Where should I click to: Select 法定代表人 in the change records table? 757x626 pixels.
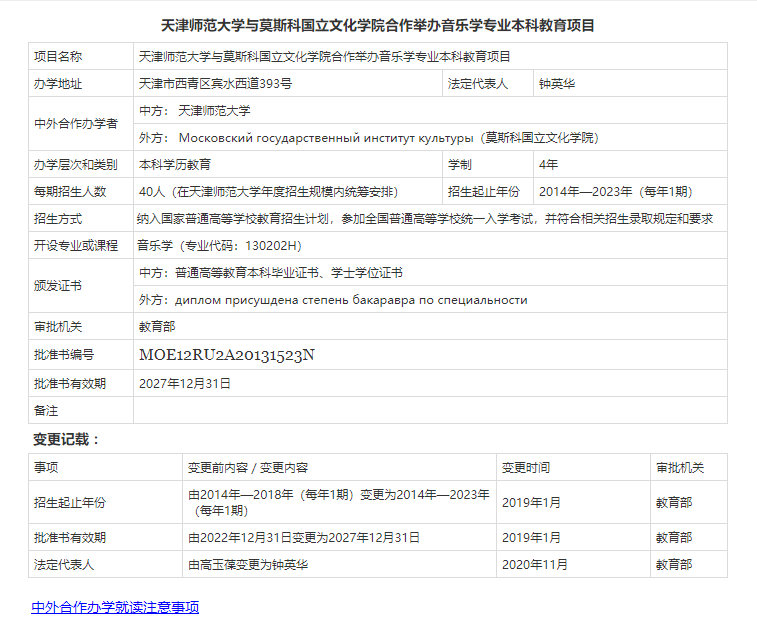[x=64, y=565]
